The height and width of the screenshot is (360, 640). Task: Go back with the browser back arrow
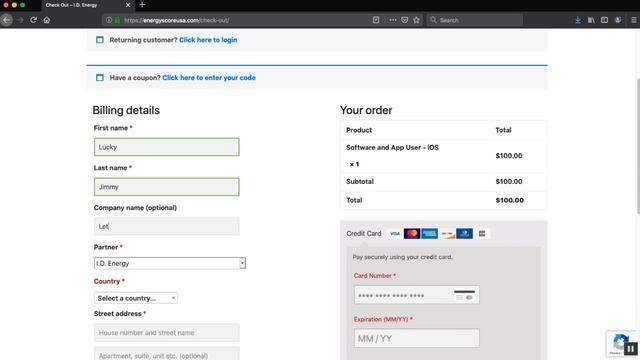point(7,20)
